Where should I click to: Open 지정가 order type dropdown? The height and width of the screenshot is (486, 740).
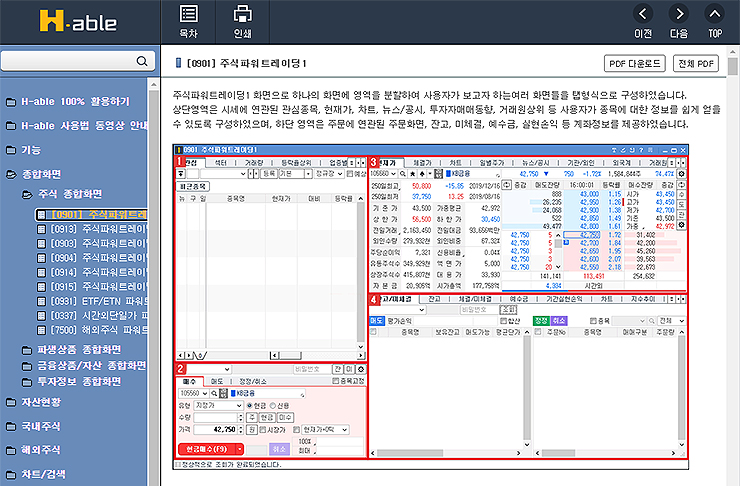(219, 405)
